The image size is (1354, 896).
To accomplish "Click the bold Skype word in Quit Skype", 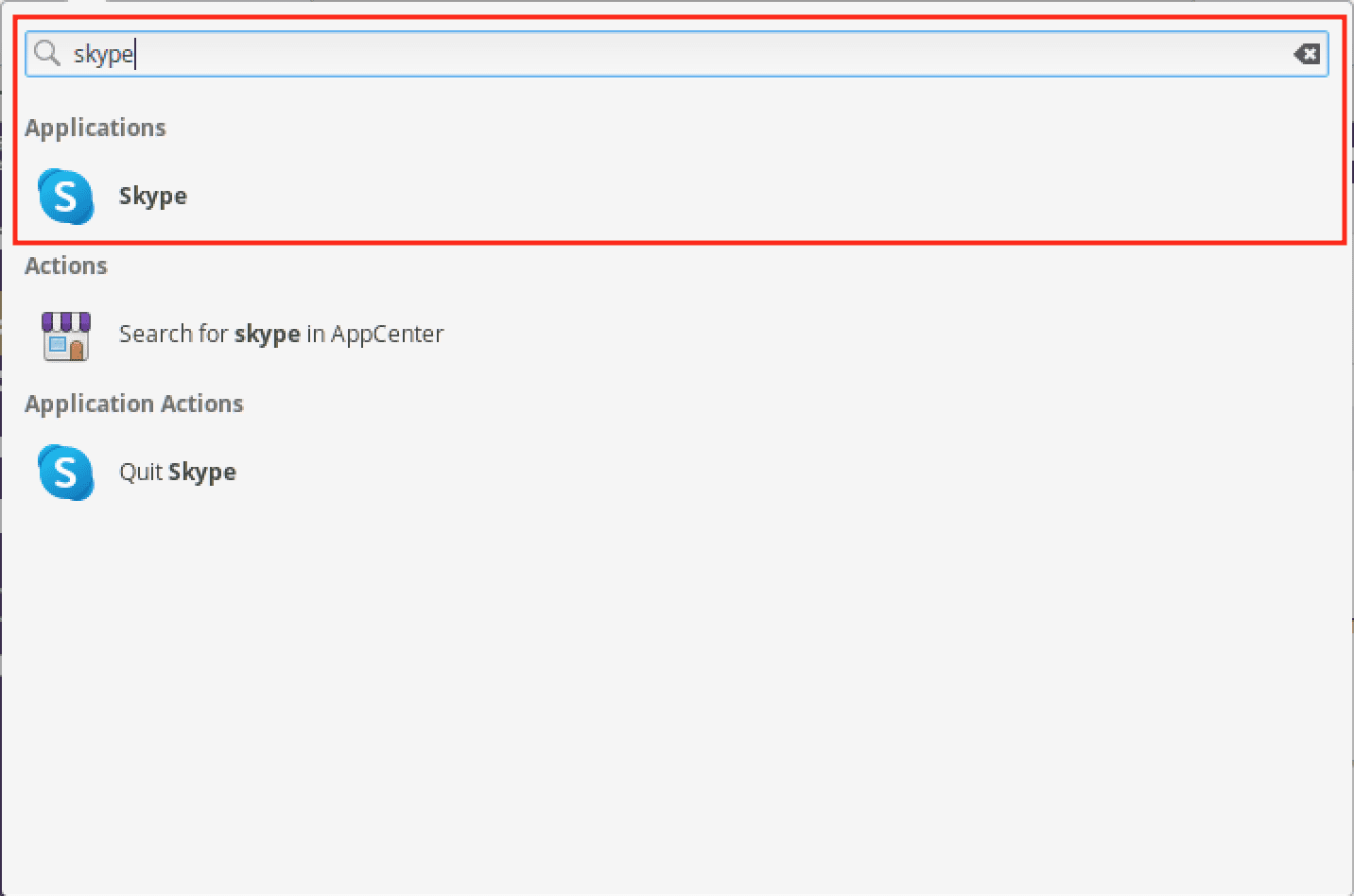I will point(202,472).
